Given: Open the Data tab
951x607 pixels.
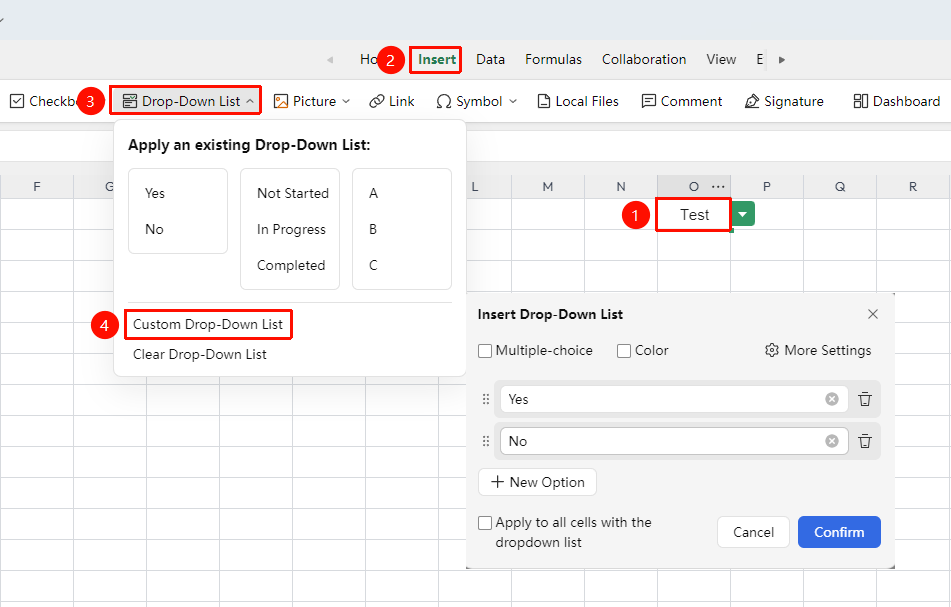Looking at the screenshot, I should point(490,59).
